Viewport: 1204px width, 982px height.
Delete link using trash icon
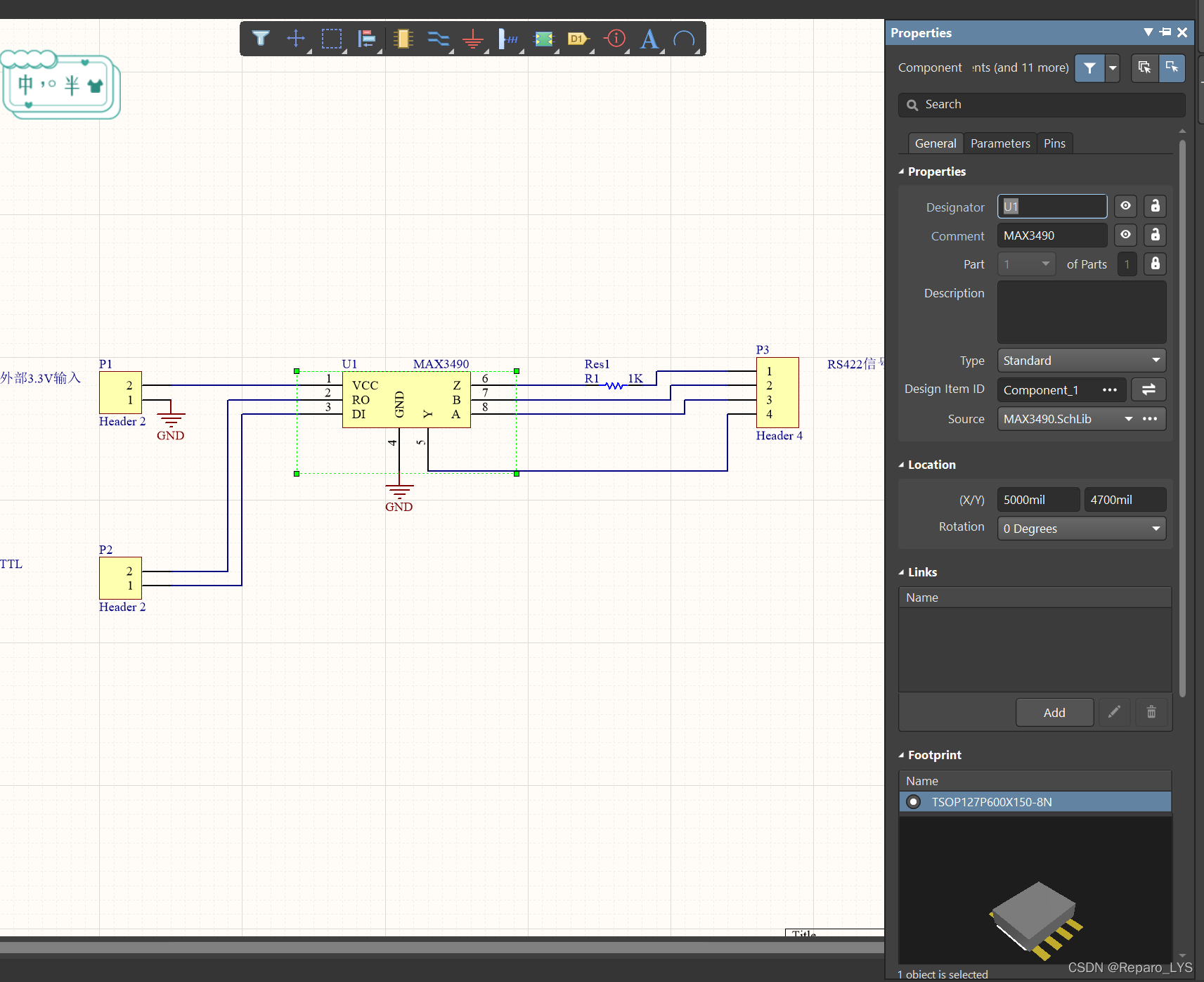[x=1151, y=712]
